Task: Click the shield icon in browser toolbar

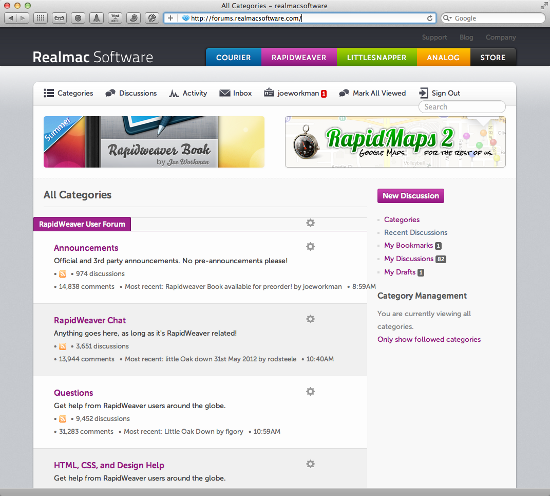Action: (78, 18)
